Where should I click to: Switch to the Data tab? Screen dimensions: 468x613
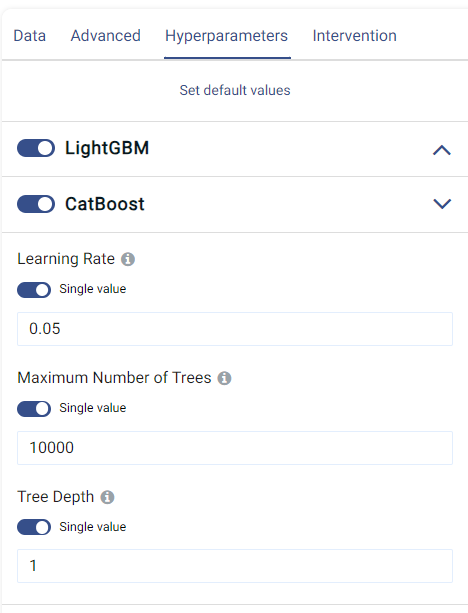(30, 36)
